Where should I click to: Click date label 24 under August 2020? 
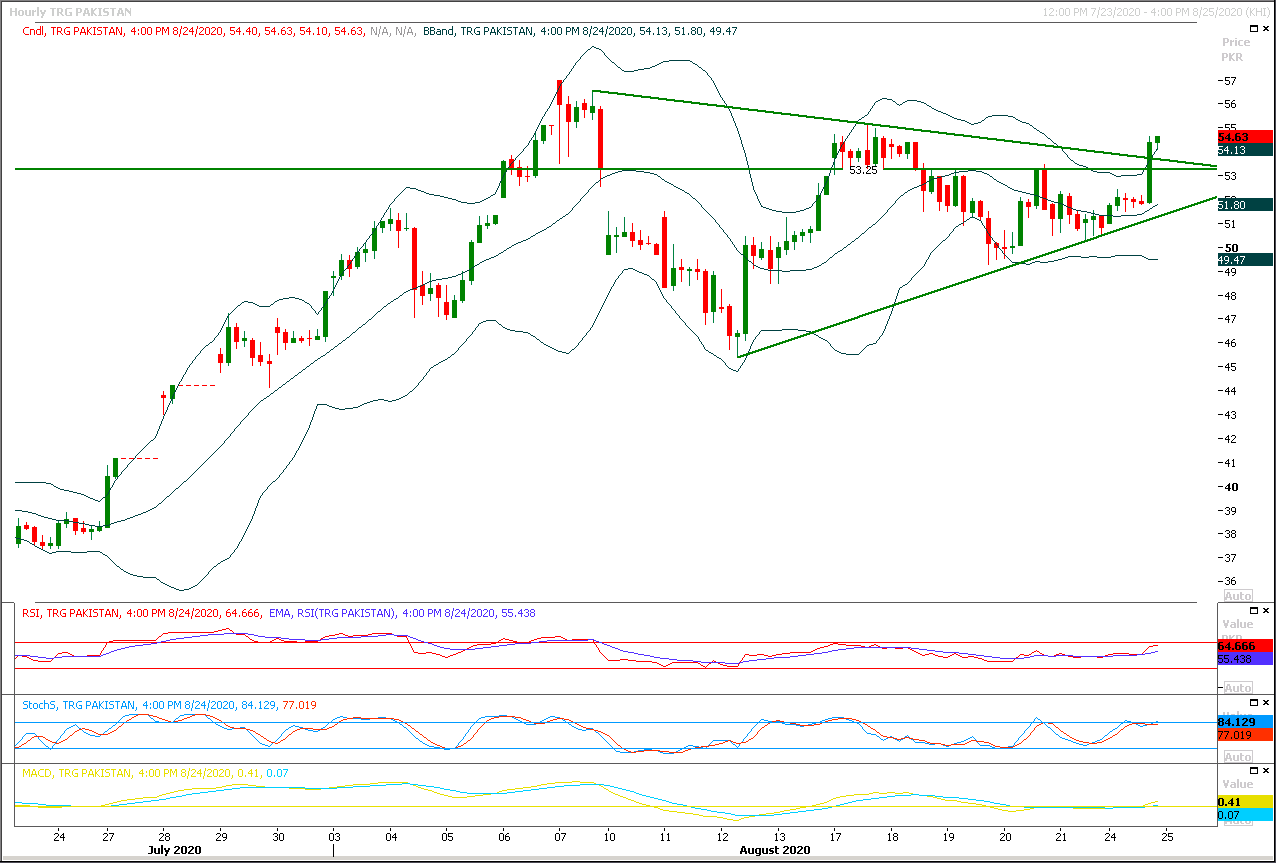[x=1110, y=835]
